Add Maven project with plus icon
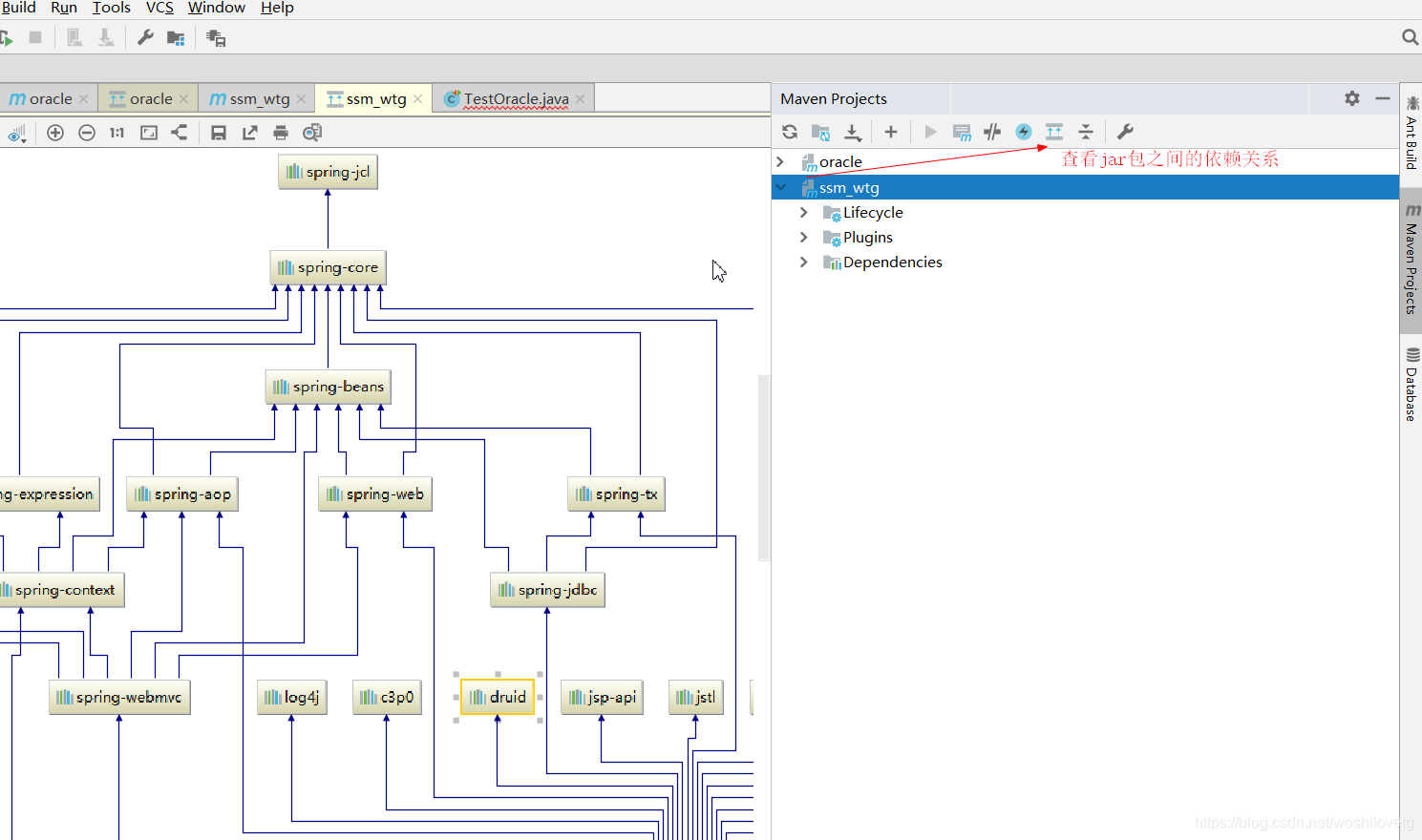1422x840 pixels. [891, 132]
